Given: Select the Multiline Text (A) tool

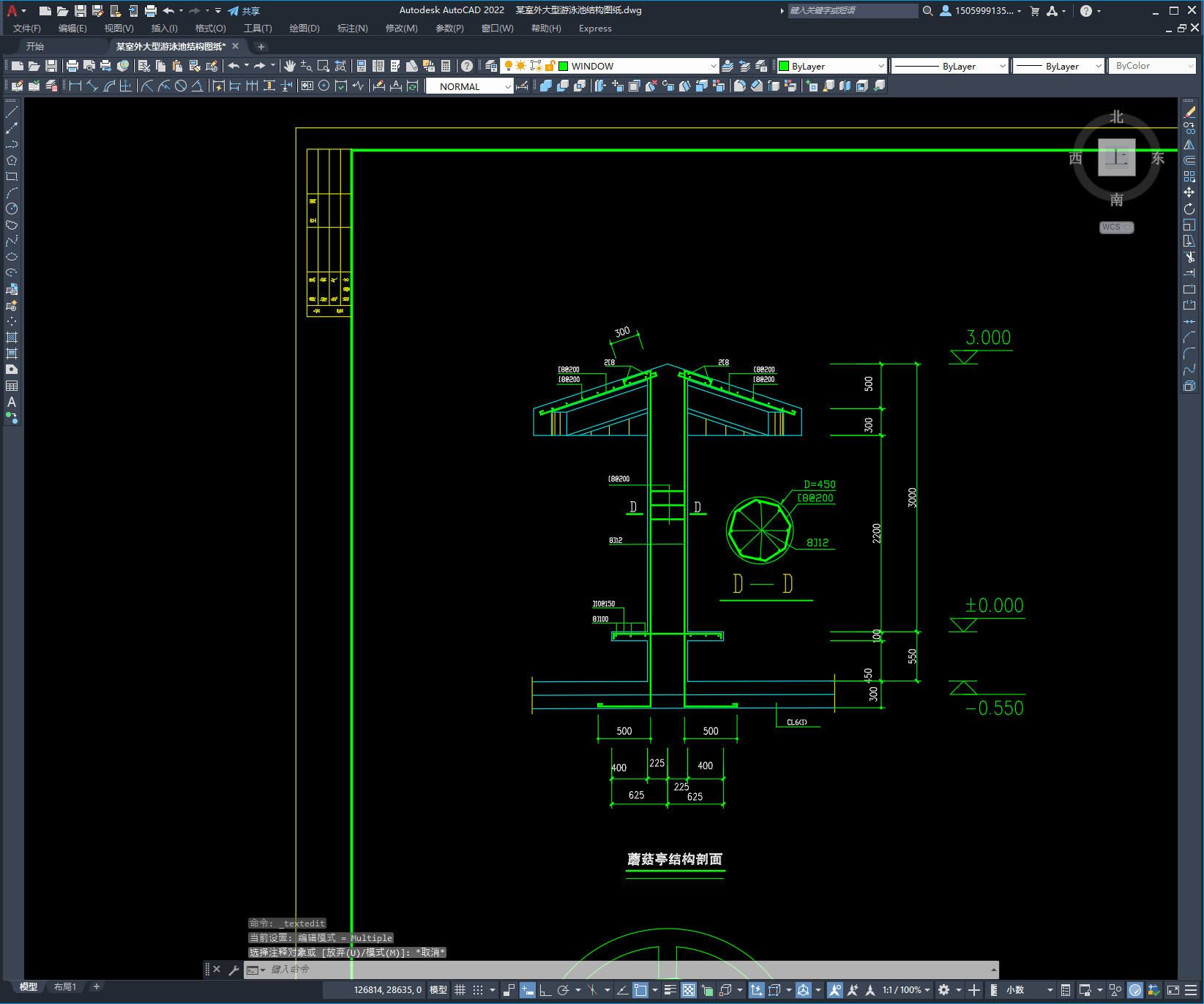Looking at the screenshot, I should (x=12, y=402).
